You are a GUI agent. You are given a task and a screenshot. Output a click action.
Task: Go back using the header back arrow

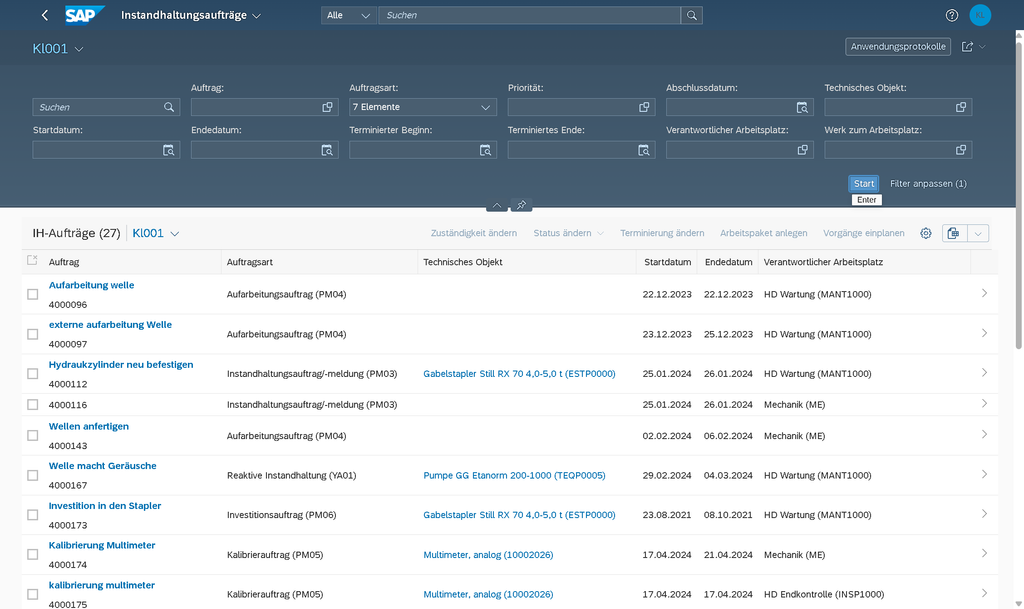point(44,15)
